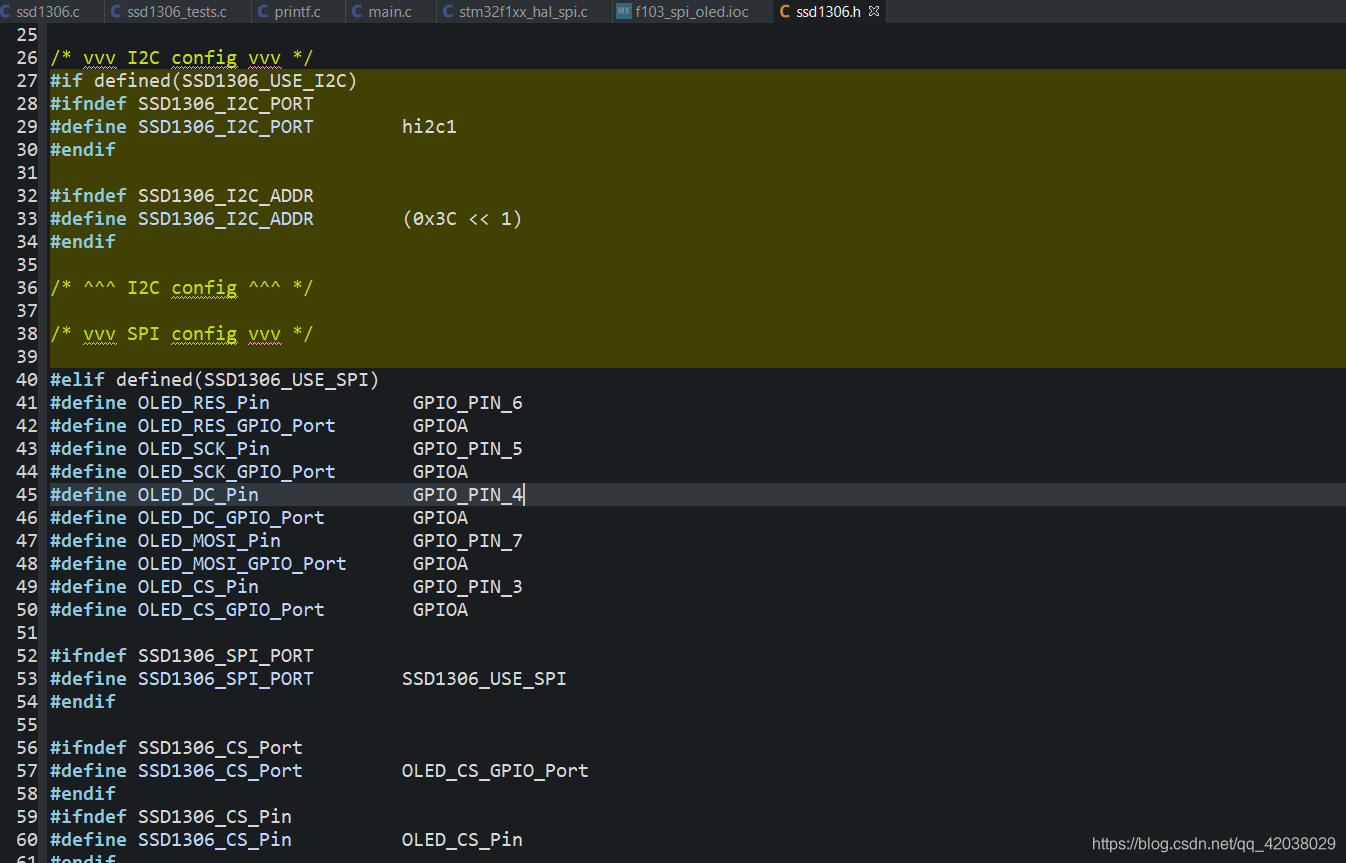
Task: Click the C icon on ssd1306_tests.c tab
Action: point(116,12)
